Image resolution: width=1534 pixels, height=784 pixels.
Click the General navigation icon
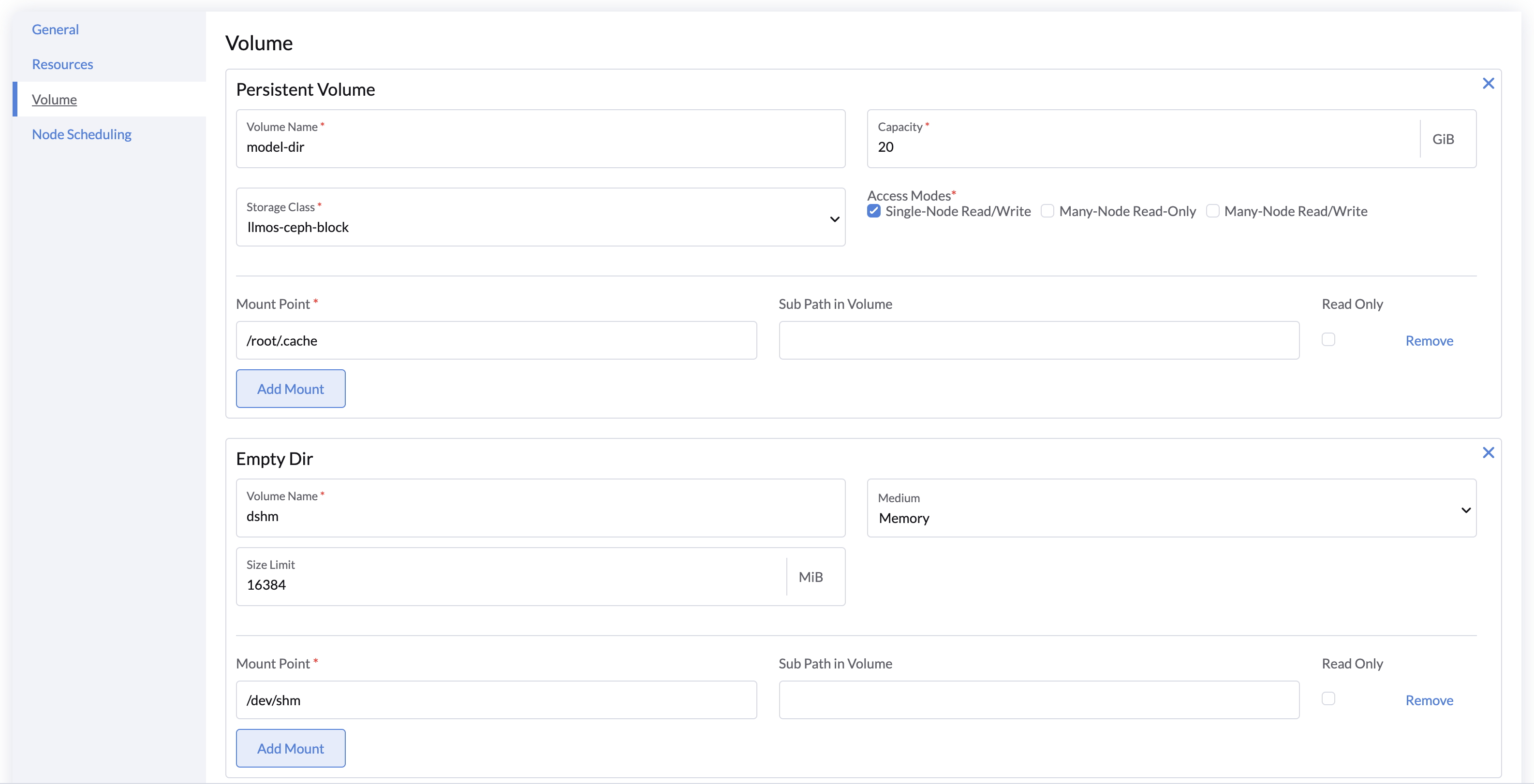coord(55,29)
